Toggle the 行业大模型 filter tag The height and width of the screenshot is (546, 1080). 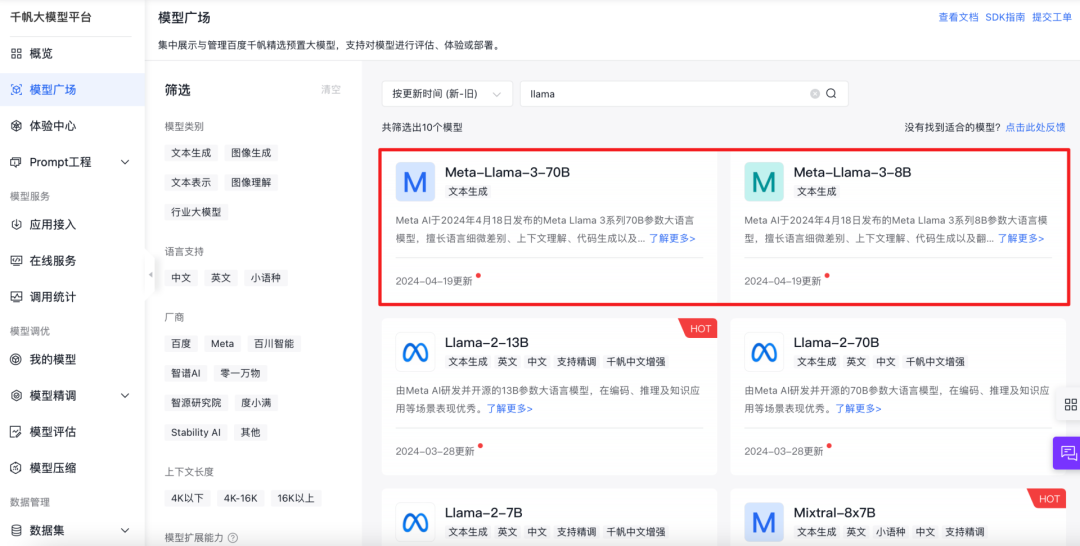(196, 212)
